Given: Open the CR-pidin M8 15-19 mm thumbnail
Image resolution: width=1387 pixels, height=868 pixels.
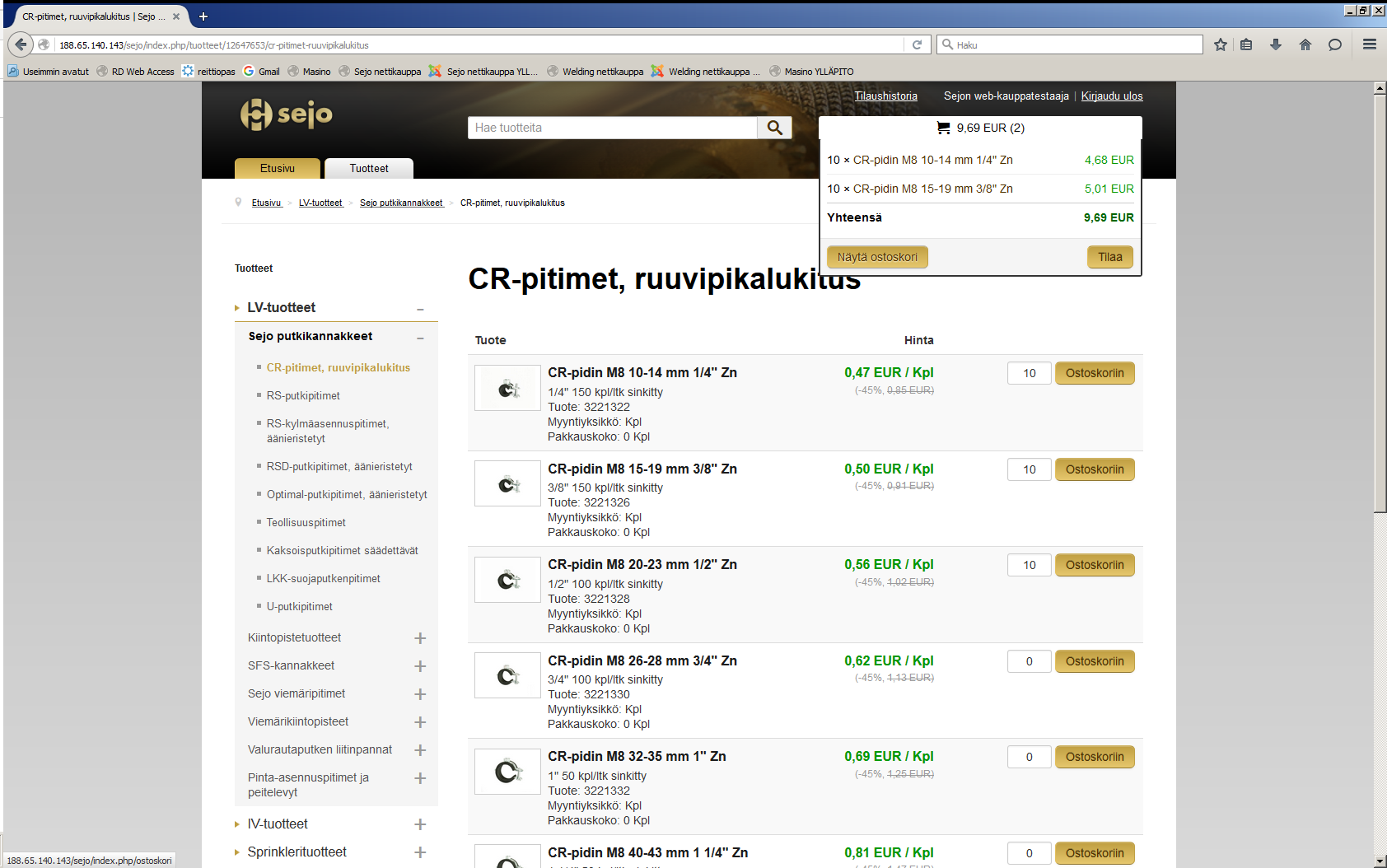Looking at the screenshot, I should (x=507, y=483).
